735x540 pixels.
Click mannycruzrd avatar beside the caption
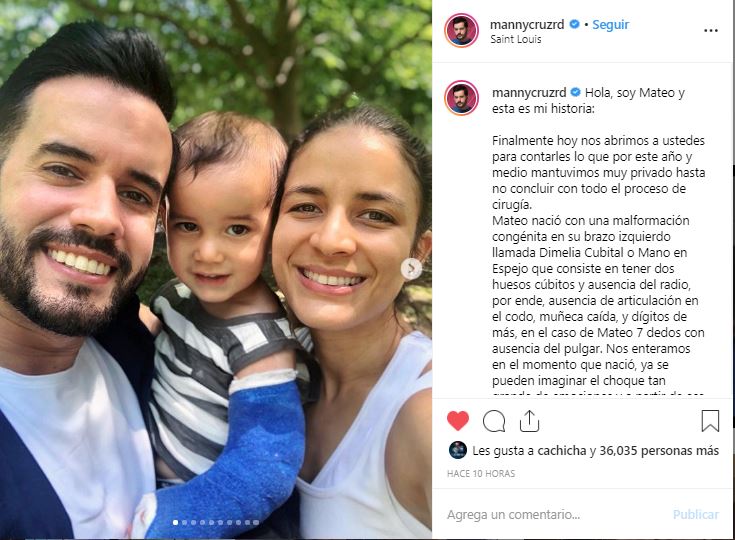(461, 98)
